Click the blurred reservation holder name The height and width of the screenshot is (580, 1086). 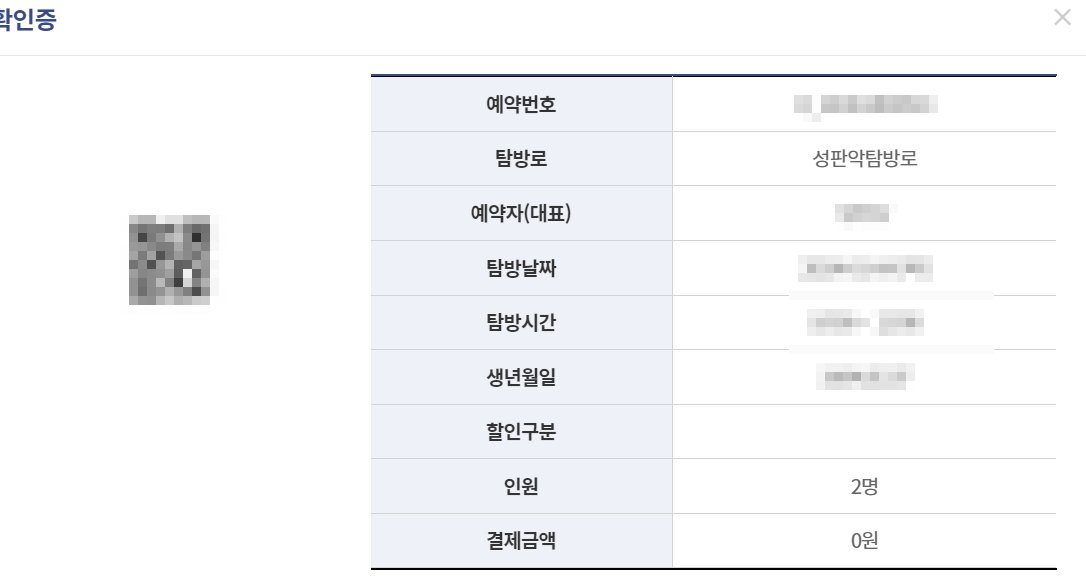click(863, 212)
